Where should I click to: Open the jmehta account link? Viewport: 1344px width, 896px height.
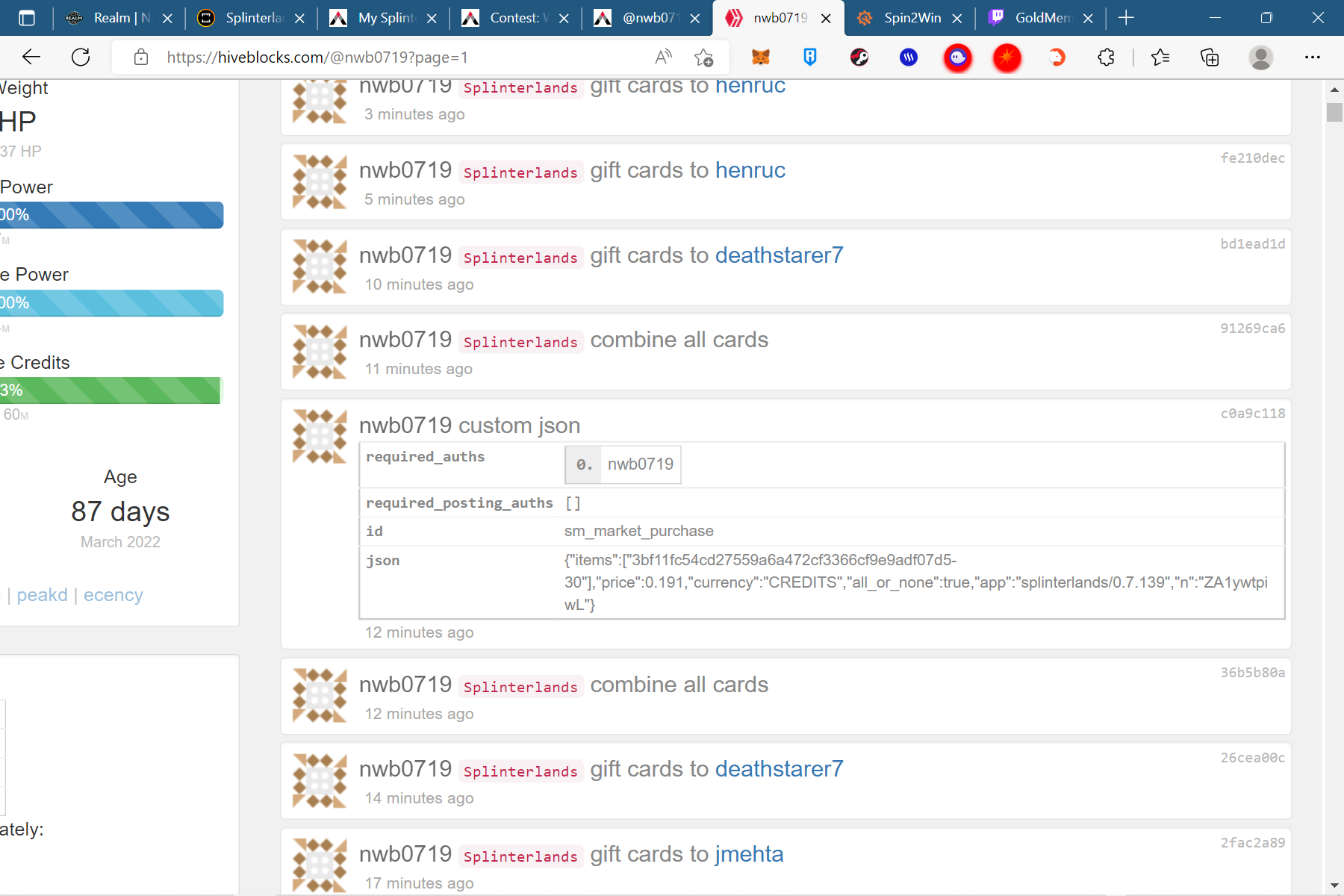point(749,854)
